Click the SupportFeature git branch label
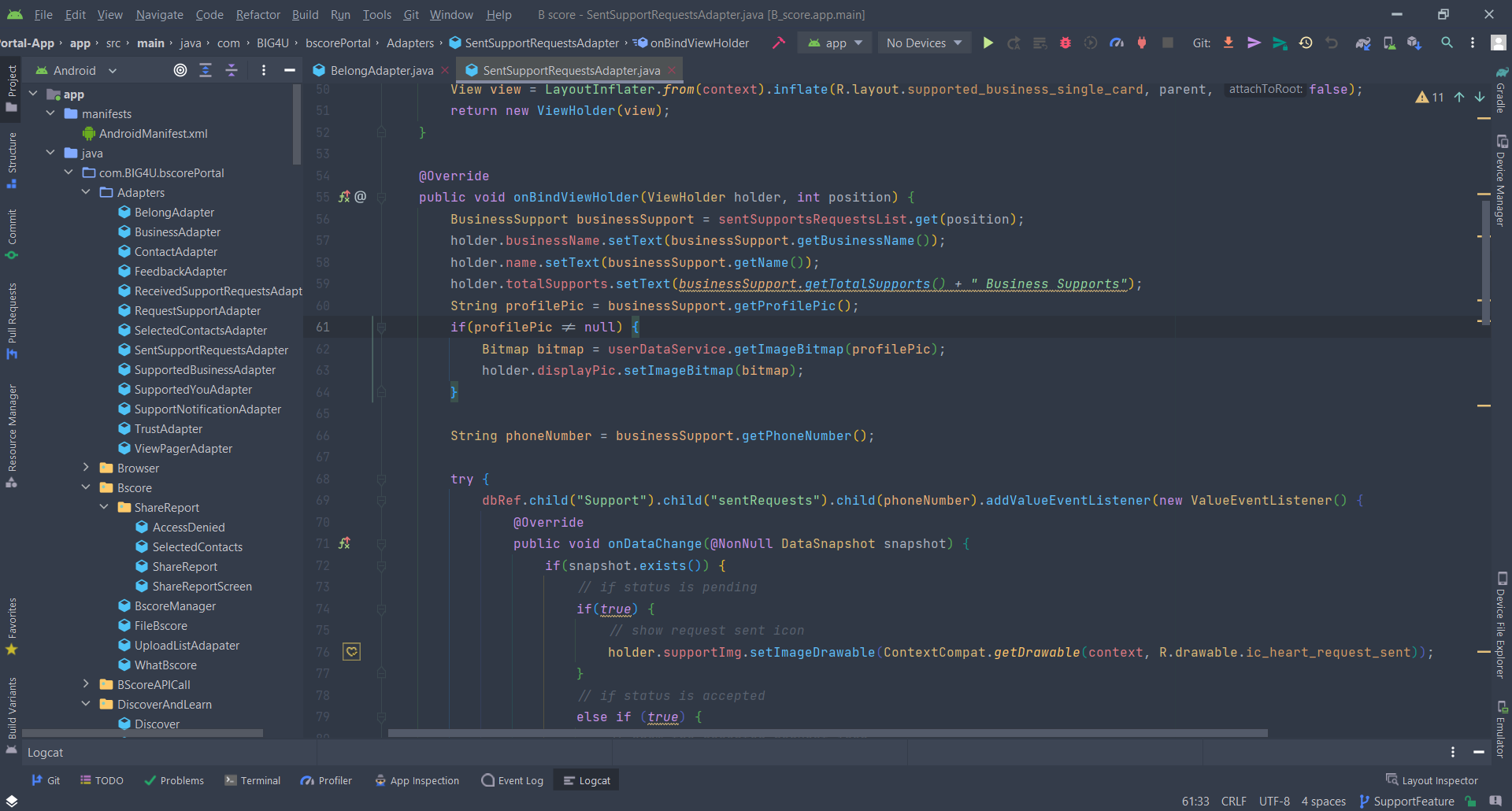The image size is (1512, 811). click(x=1414, y=801)
